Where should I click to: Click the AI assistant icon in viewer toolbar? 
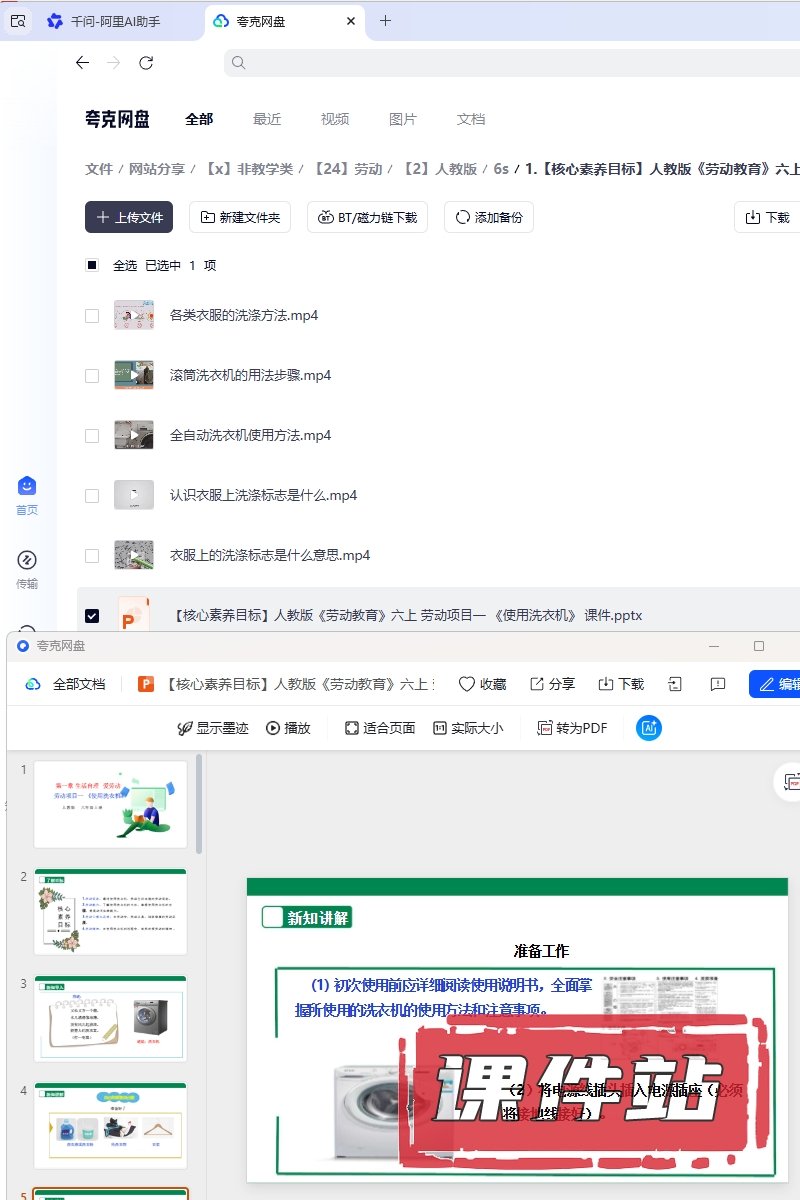pos(648,728)
